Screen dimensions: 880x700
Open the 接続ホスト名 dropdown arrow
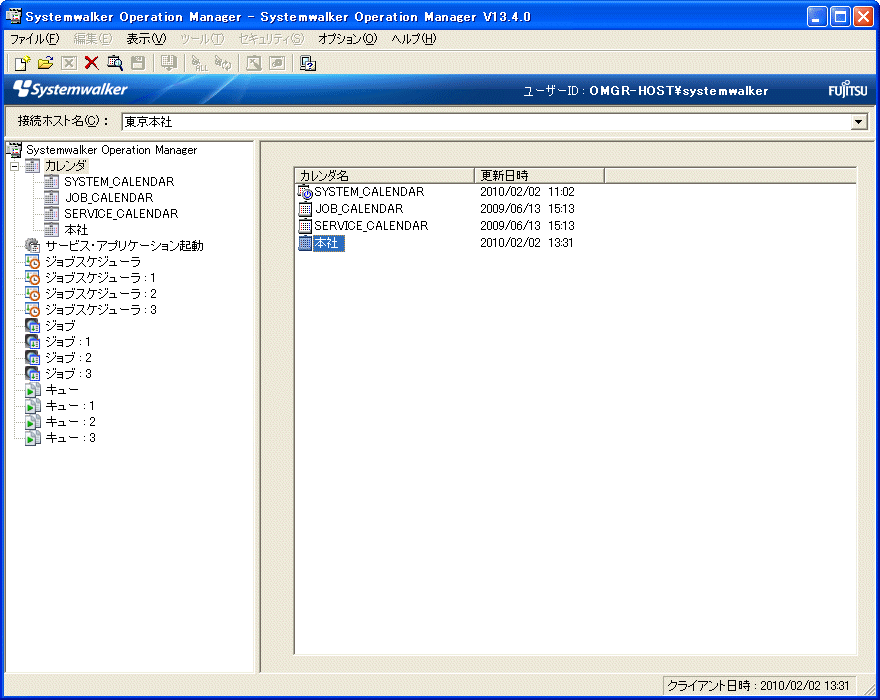point(859,121)
